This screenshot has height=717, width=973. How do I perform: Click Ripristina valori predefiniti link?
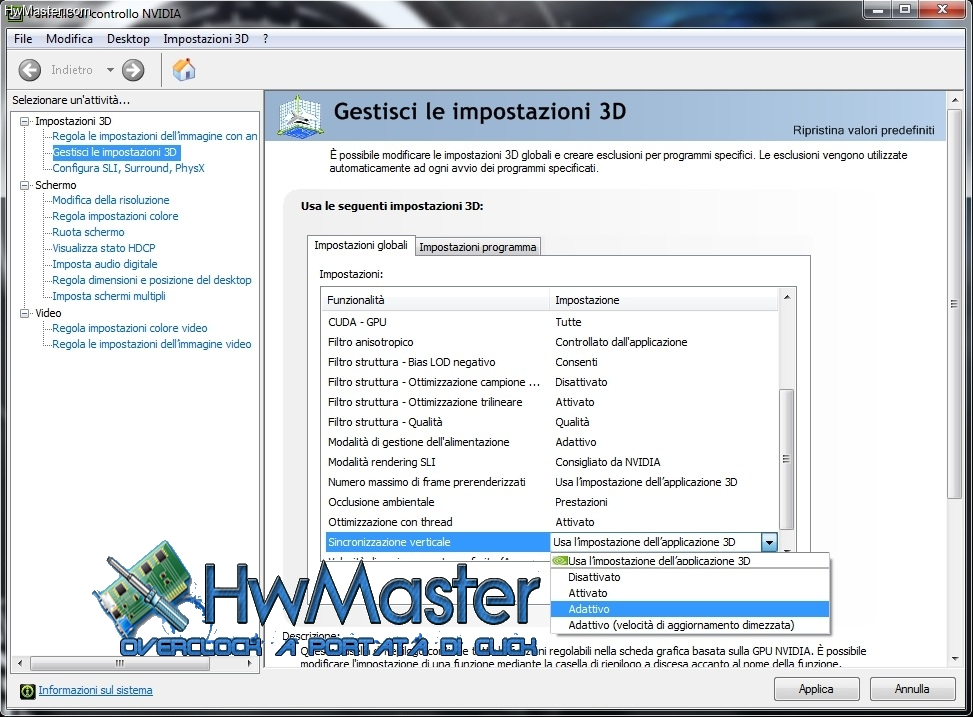863,130
